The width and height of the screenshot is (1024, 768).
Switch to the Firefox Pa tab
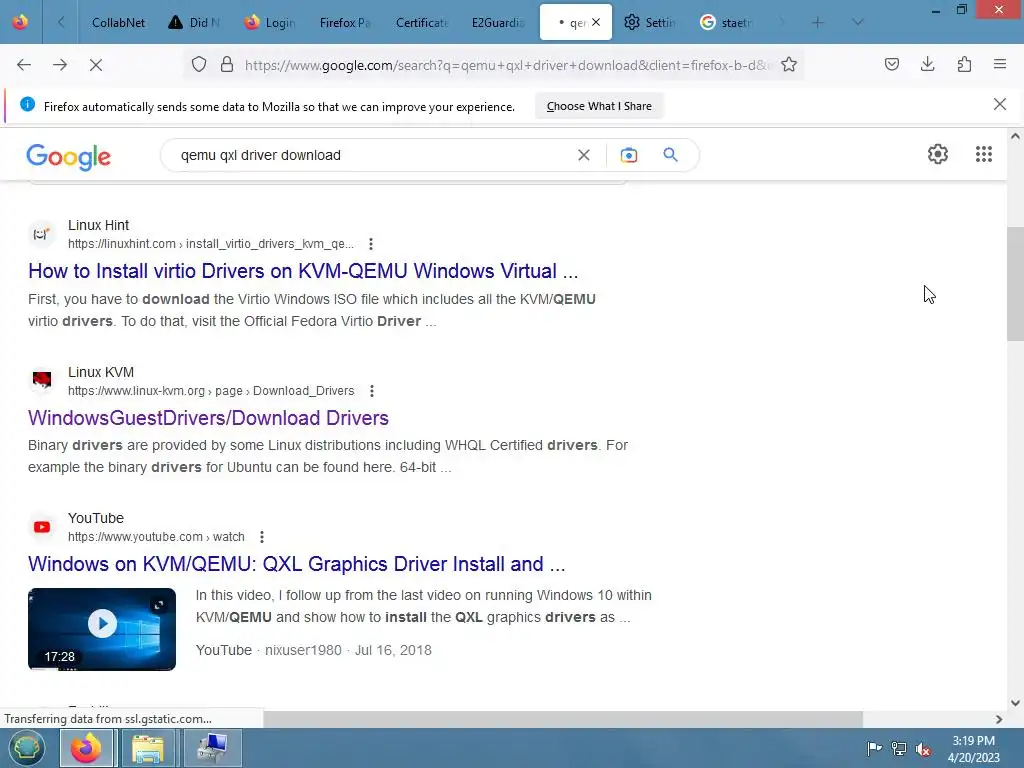tap(345, 22)
